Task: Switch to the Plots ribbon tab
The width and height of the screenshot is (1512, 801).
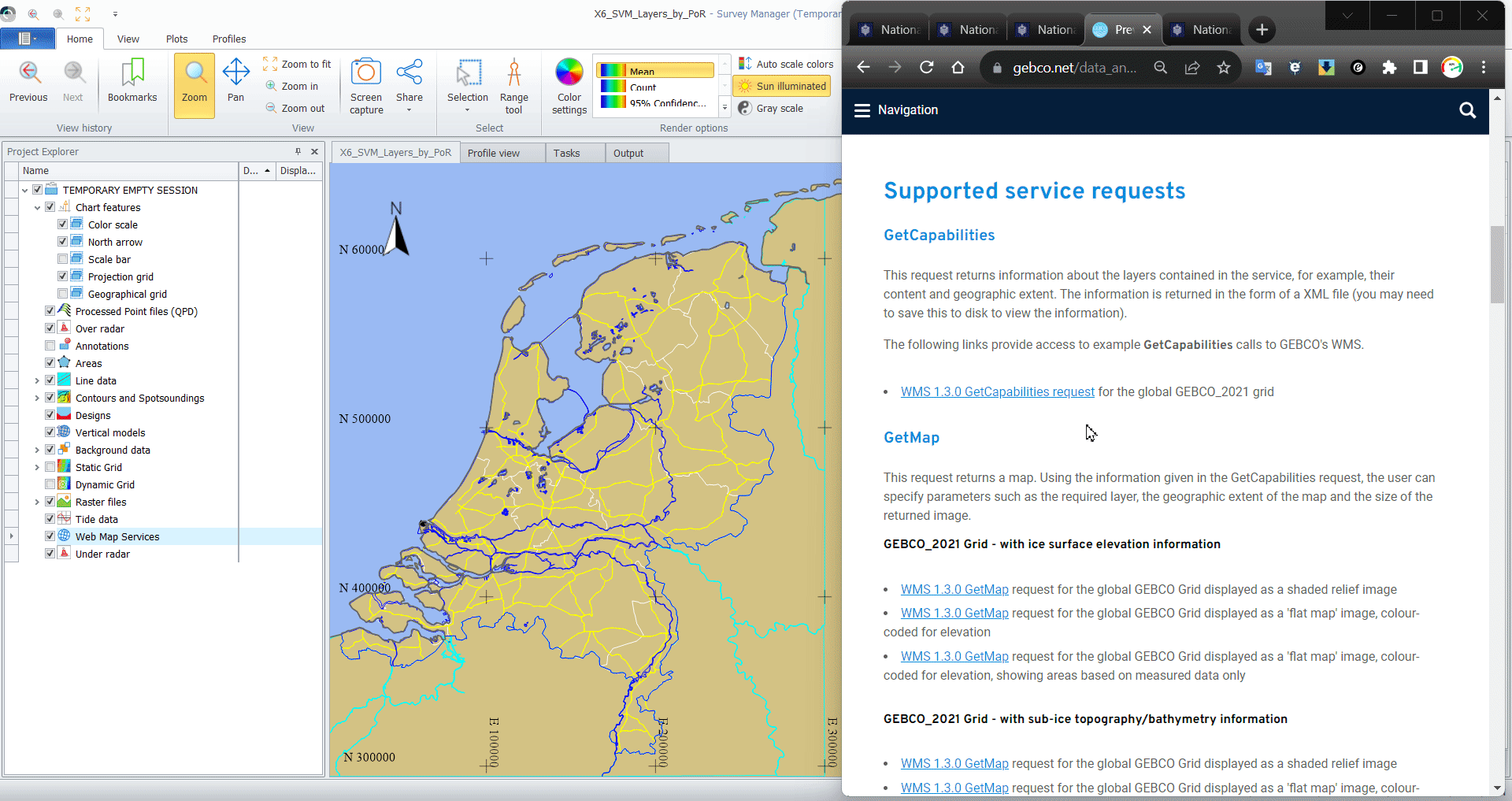Action: click(x=176, y=39)
